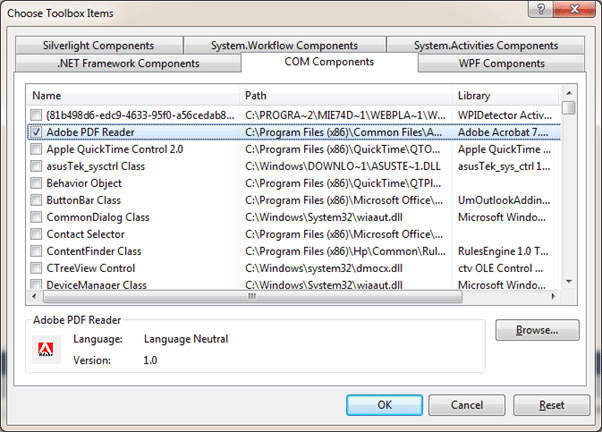Click the UmOutlookAddin... library cell
The width and height of the screenshot is (602, 432).
pyautogui.click(x=504, y=200)
